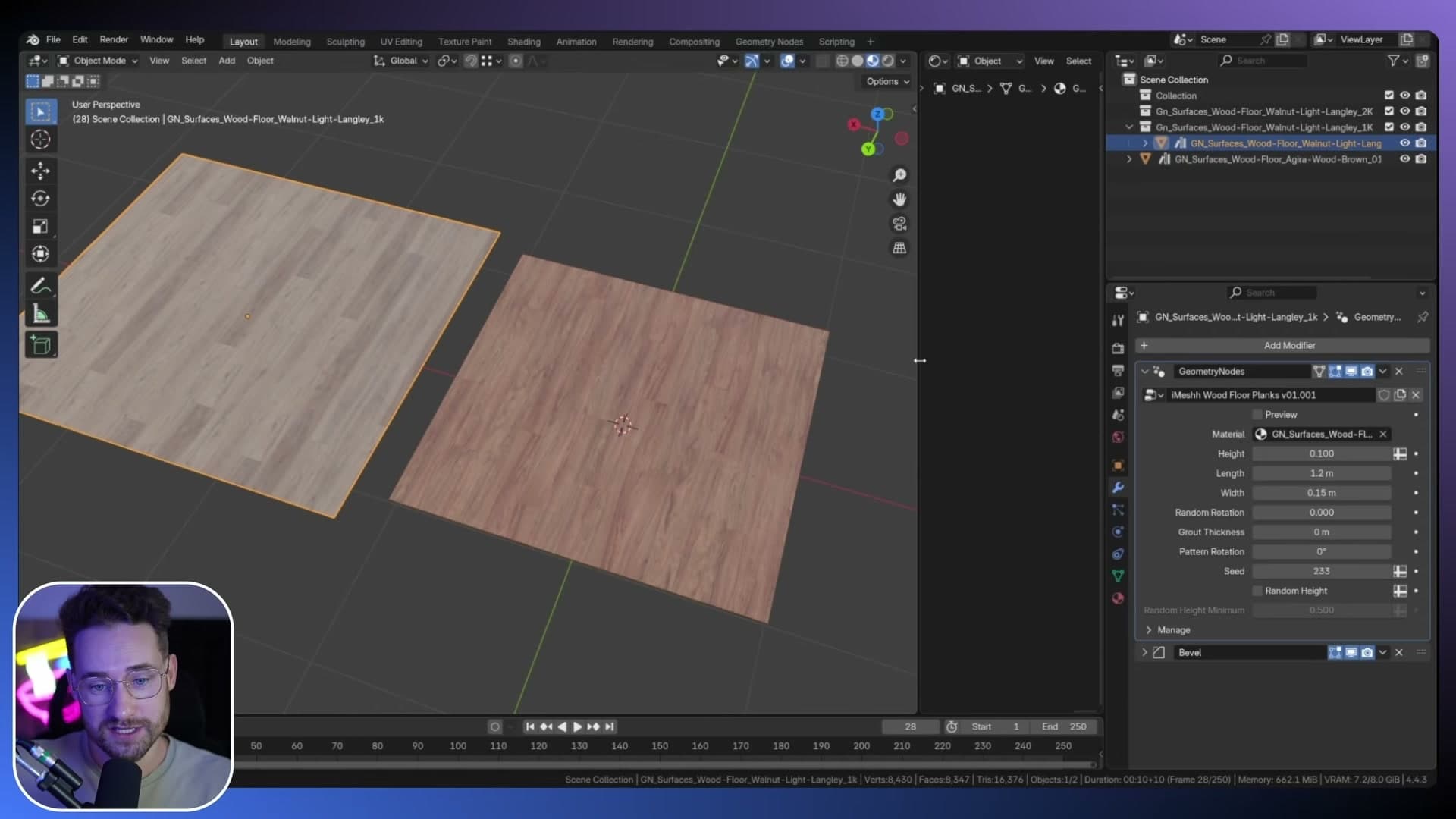Open the Modifiers wrench tab in Properties
The image size is (1456, 819).
click(1118, 488)
